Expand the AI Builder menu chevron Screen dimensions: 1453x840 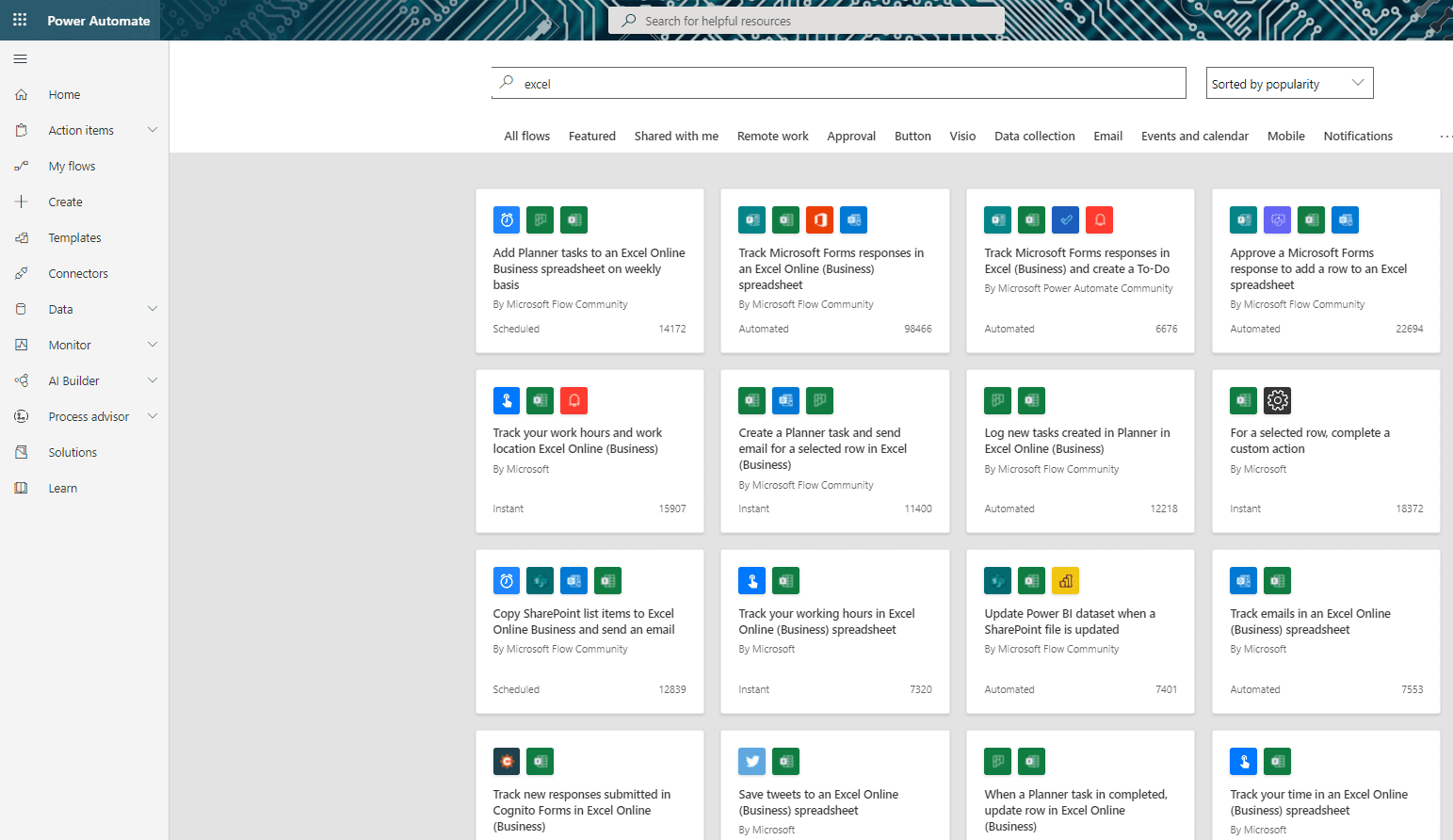click(x=153, y=380)
